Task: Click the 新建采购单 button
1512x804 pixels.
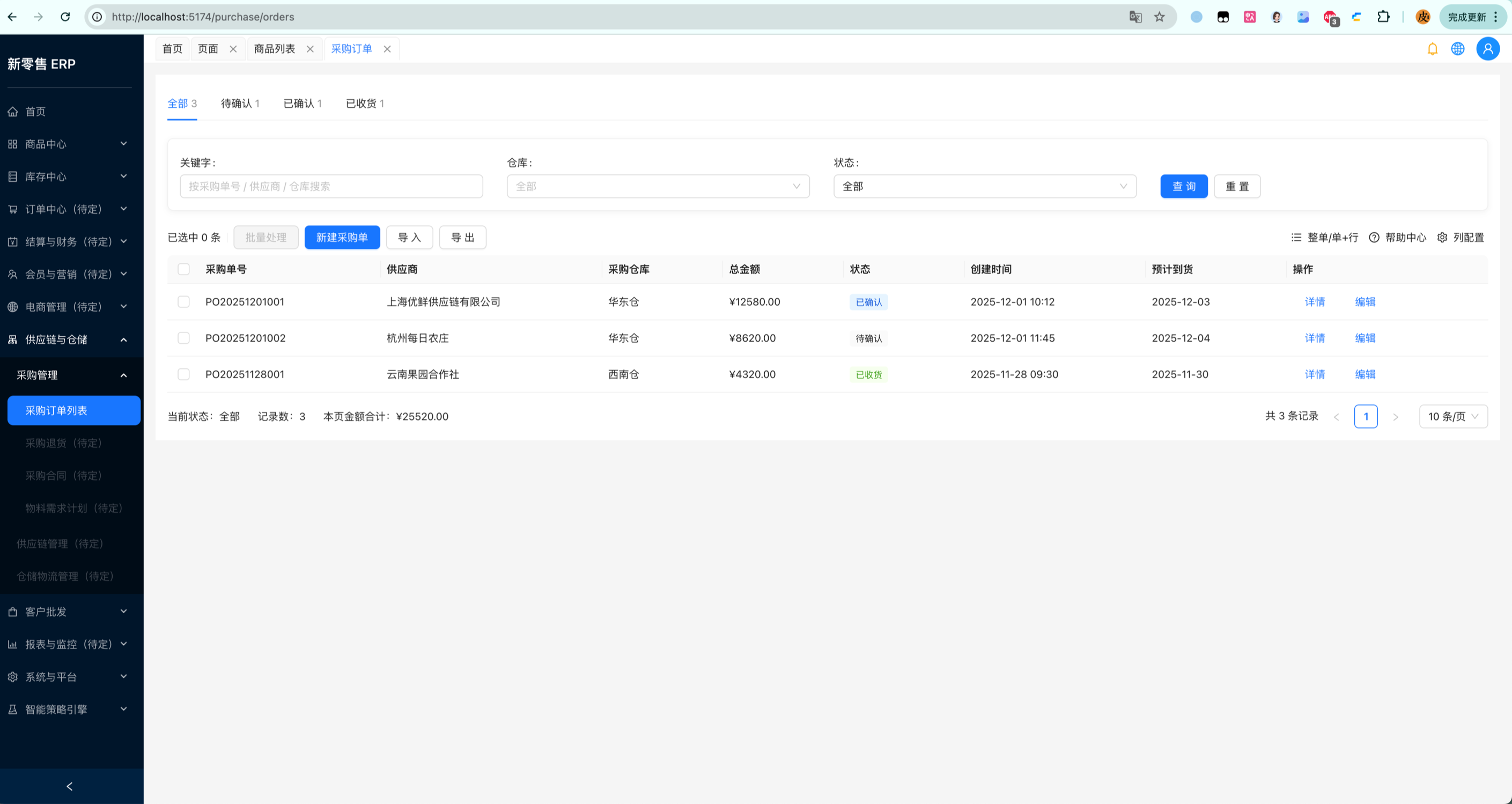Action: coord(342,237)
